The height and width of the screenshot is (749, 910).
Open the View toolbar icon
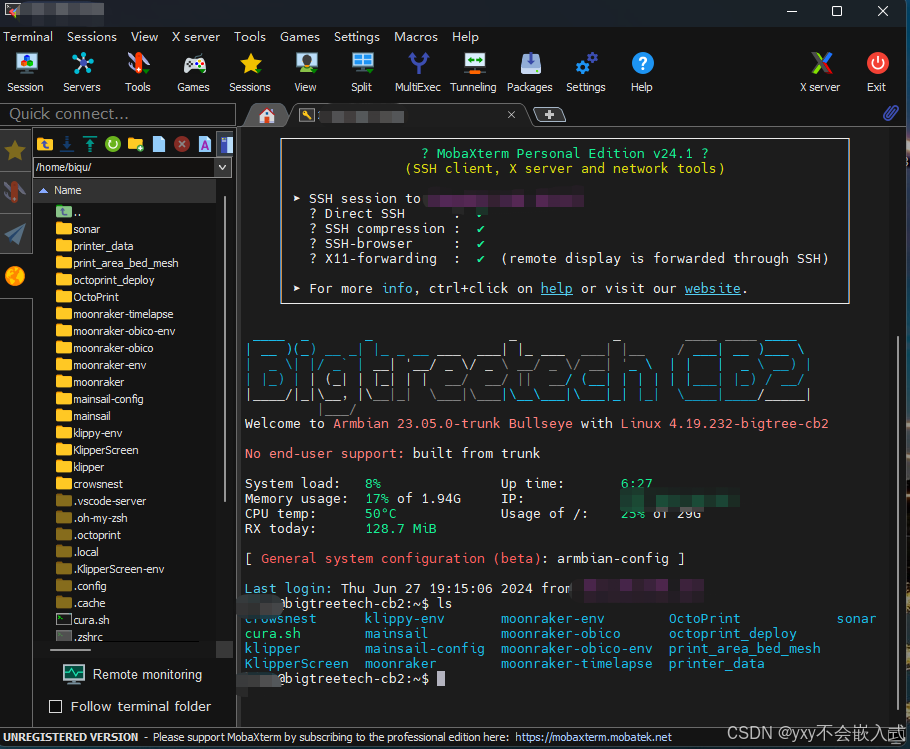point(306,73)
